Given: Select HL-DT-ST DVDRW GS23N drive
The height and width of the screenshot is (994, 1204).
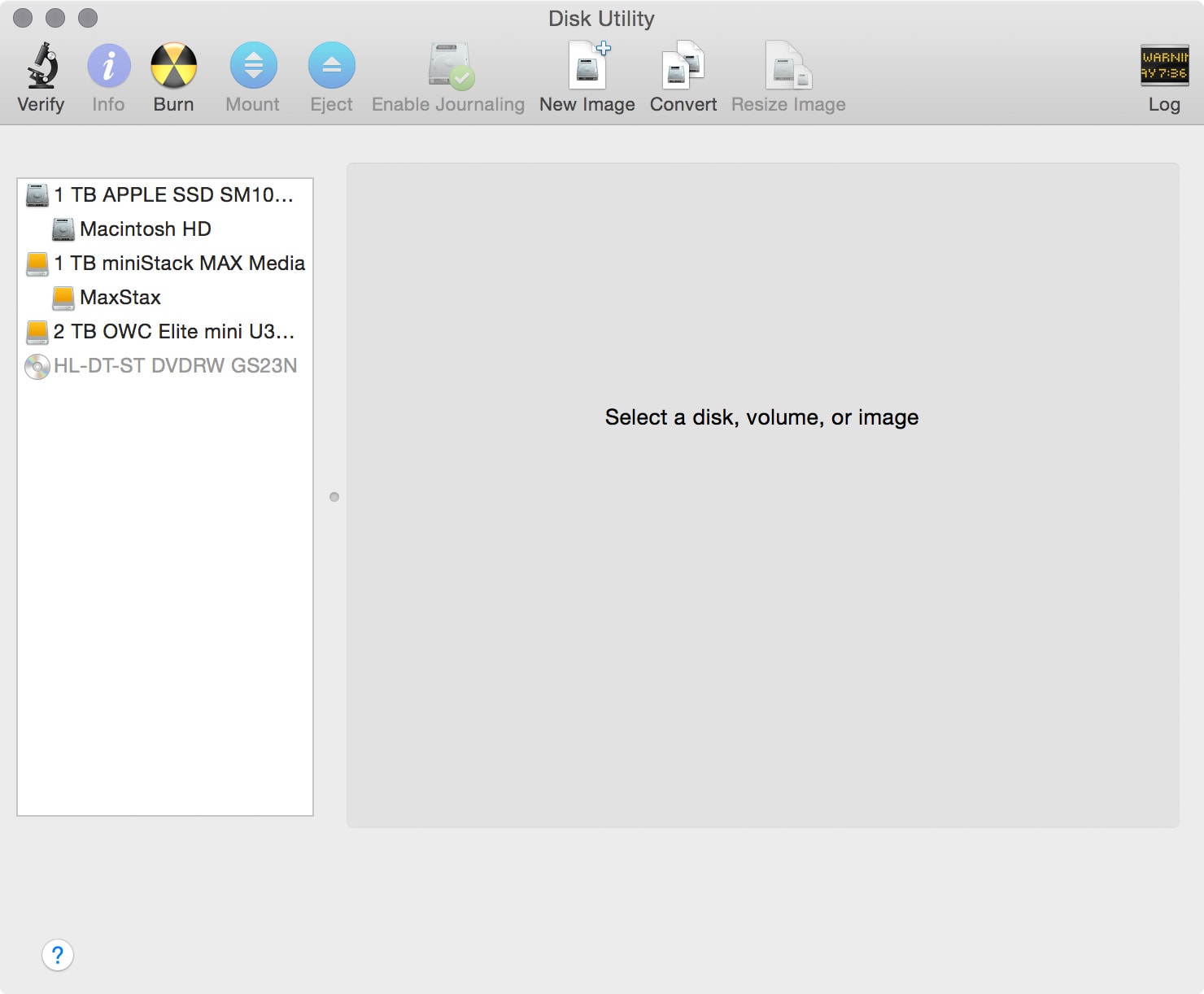Looking at the screenshot, I should coord(175,366).
